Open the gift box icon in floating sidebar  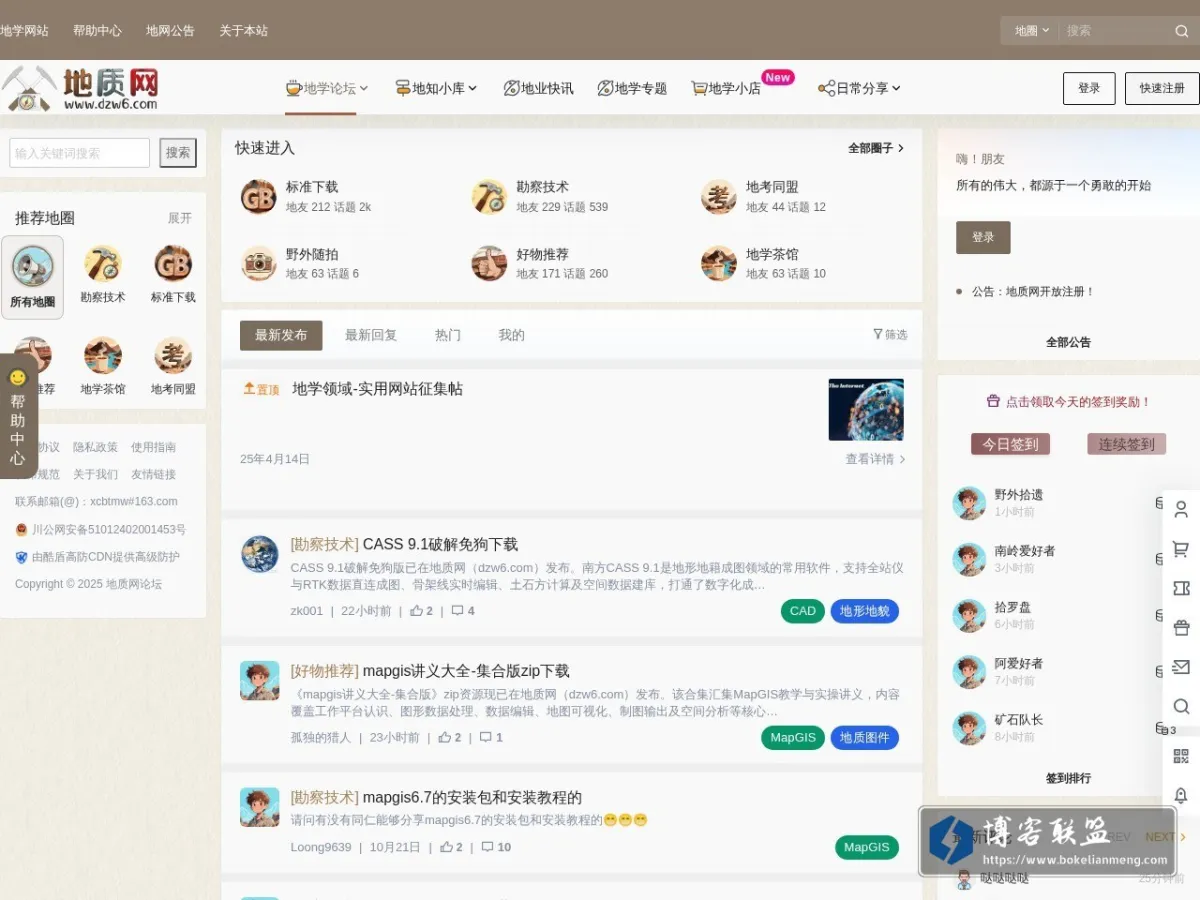(1181, 628)
